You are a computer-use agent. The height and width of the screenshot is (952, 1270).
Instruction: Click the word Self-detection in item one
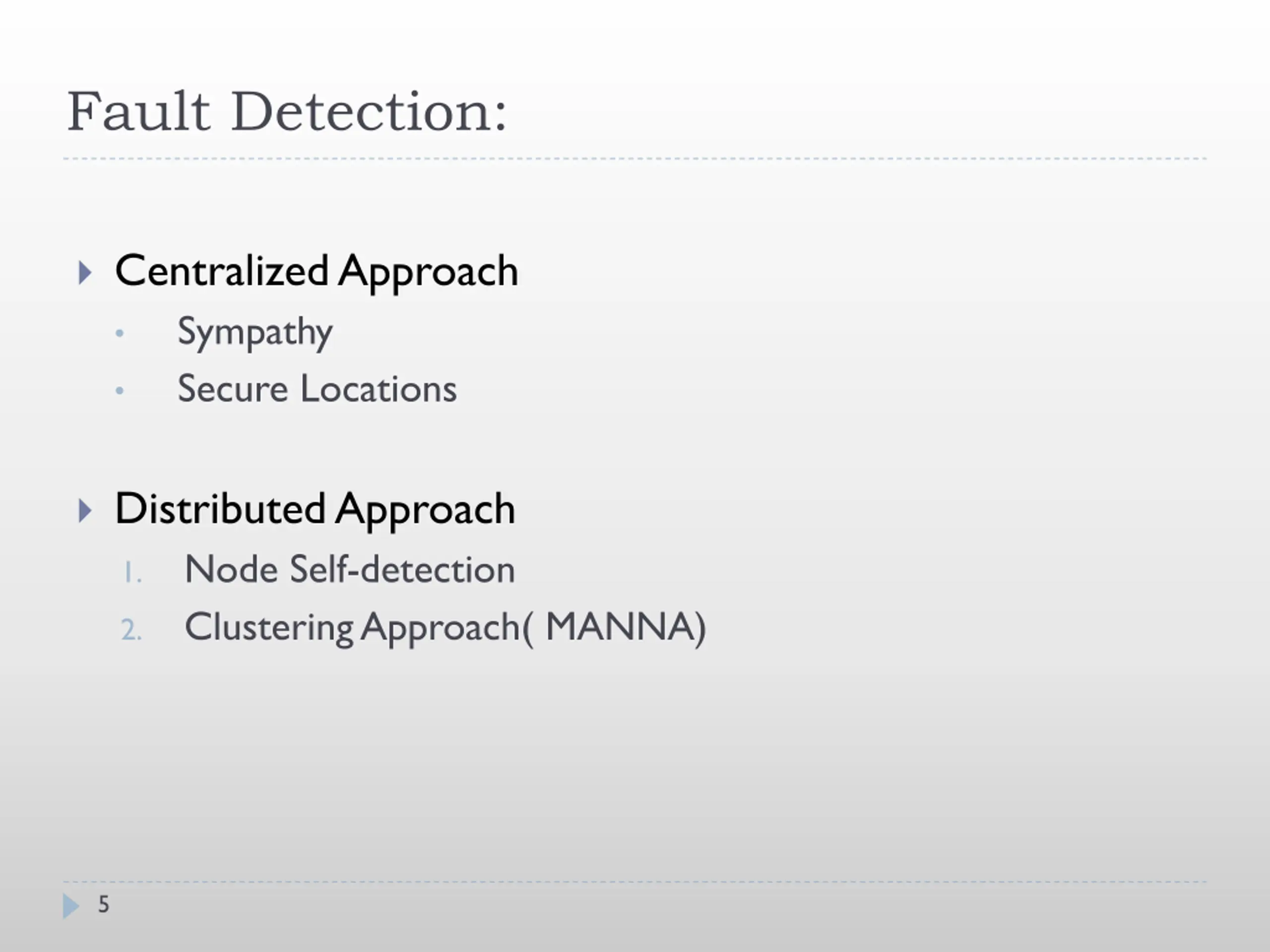(402, 569)
